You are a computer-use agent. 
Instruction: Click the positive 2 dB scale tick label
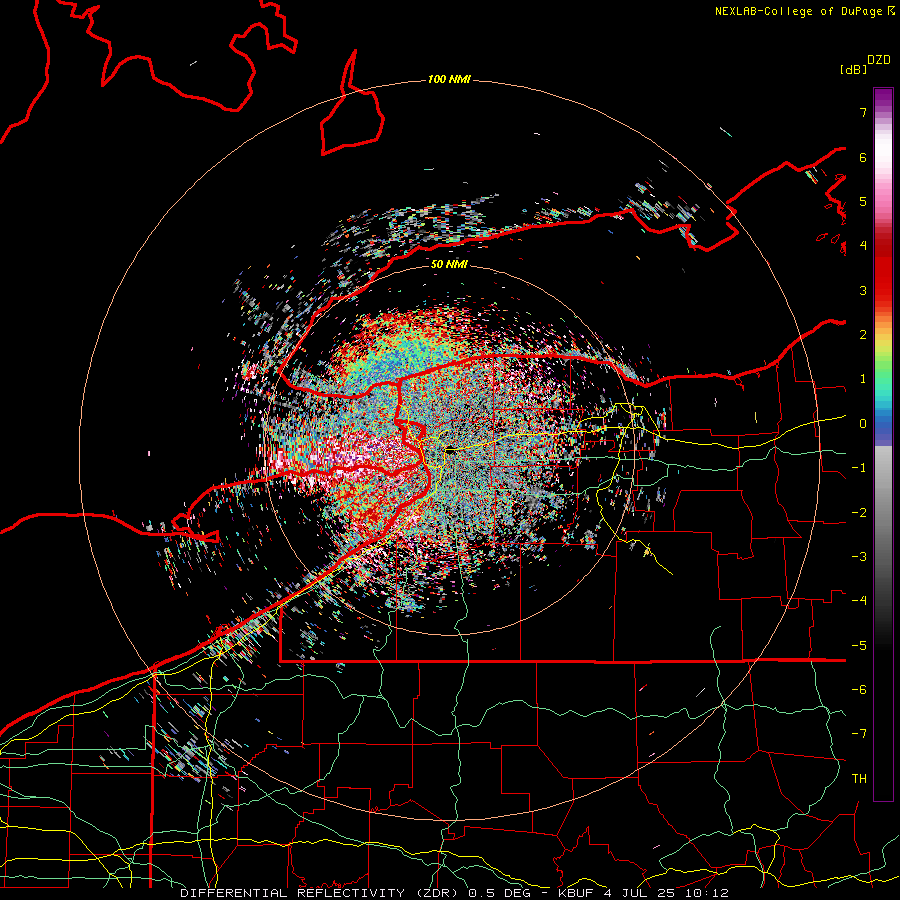click(863, 335)
